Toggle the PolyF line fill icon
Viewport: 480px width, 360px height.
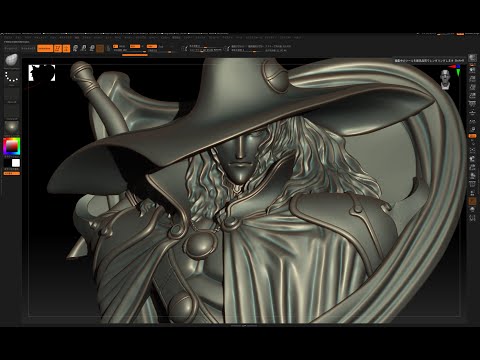pyautogui.click(x=472, y=184)
